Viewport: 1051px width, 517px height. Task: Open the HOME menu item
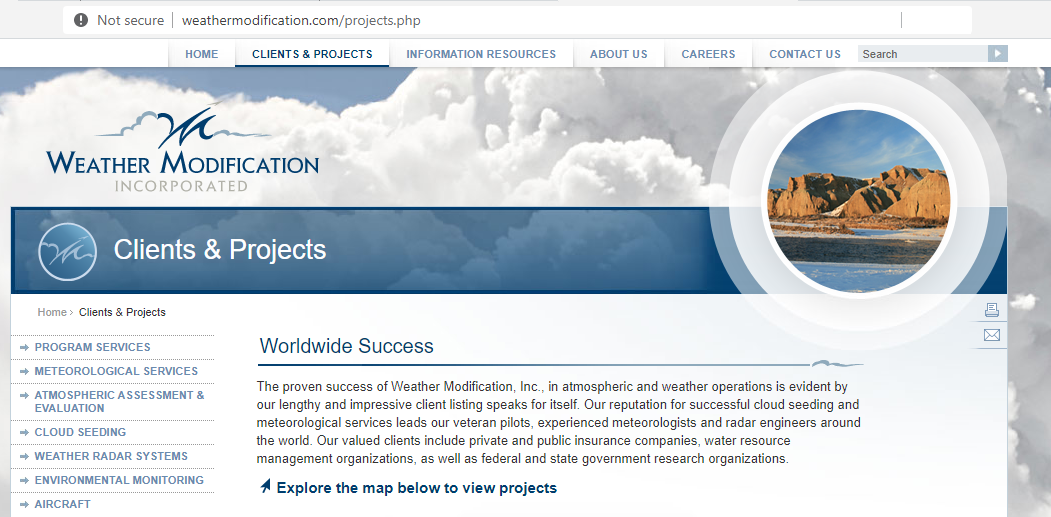pyautogui.click(x=202, y=54)
